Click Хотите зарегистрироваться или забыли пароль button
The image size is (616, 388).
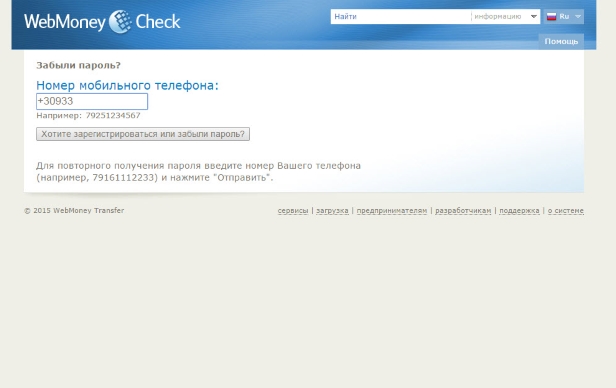143,134
